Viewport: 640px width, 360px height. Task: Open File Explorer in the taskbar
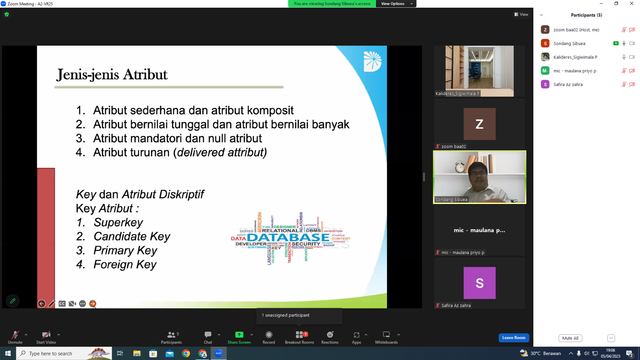[x=137, y=353]
